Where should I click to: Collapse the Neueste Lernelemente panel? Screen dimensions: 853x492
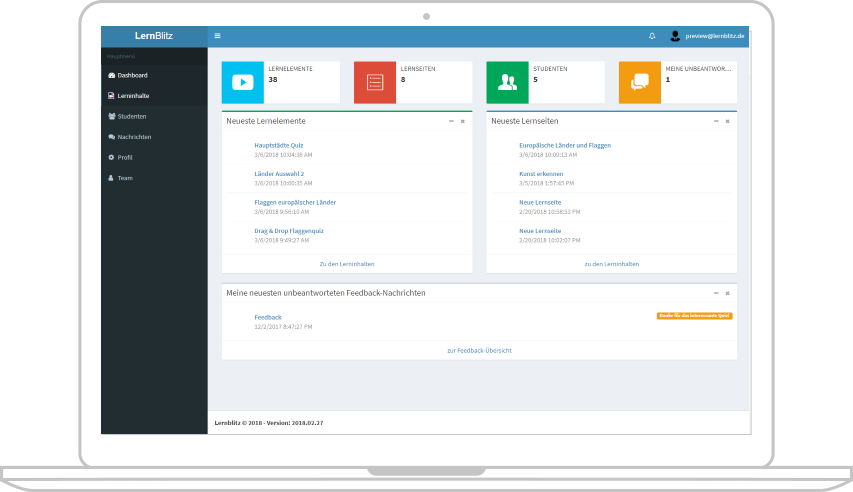tap(451, 121)
